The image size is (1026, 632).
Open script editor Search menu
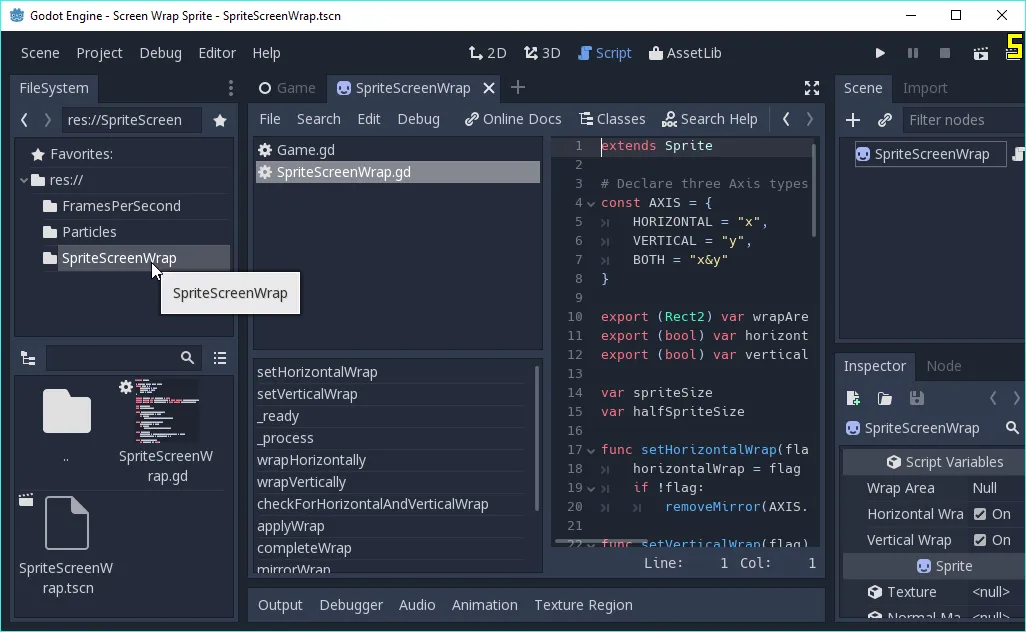pos(319,119)
